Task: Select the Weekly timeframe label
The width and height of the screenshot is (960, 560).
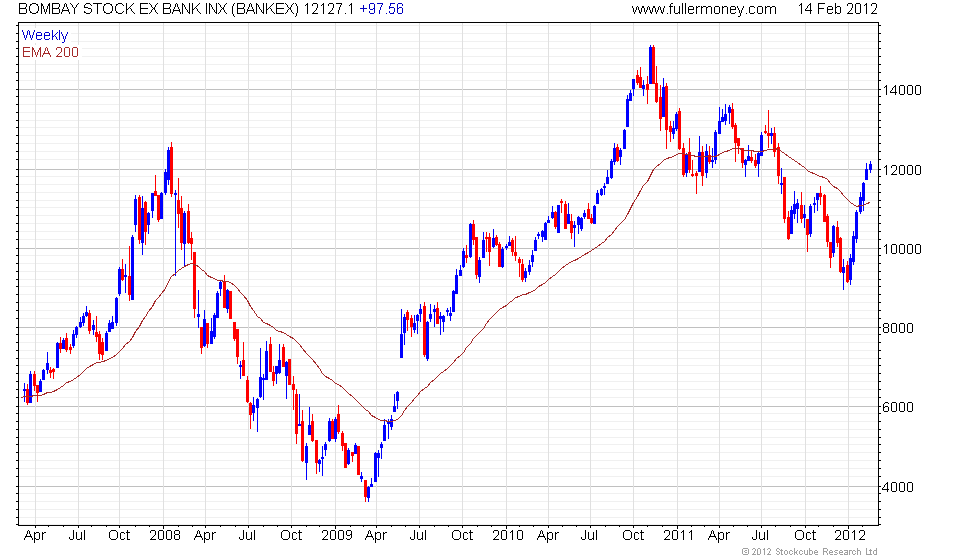Action: [x=45, y=35]
